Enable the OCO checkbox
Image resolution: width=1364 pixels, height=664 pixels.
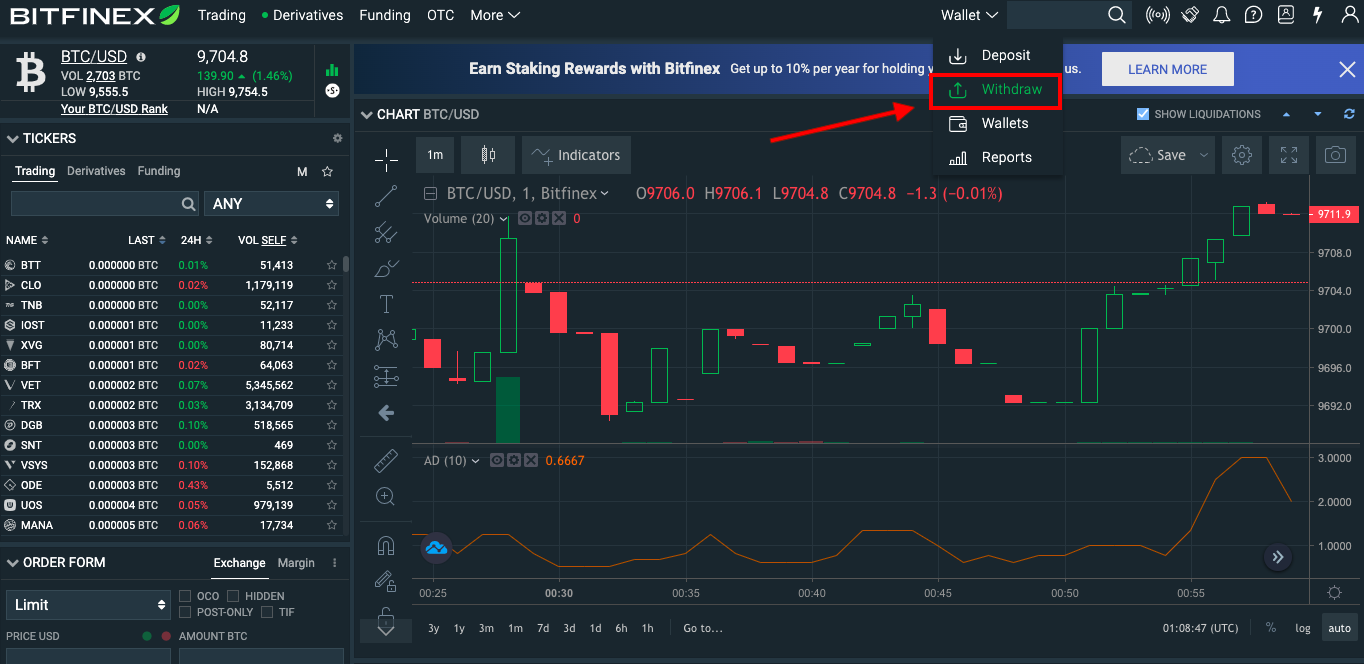coord(186,596)
